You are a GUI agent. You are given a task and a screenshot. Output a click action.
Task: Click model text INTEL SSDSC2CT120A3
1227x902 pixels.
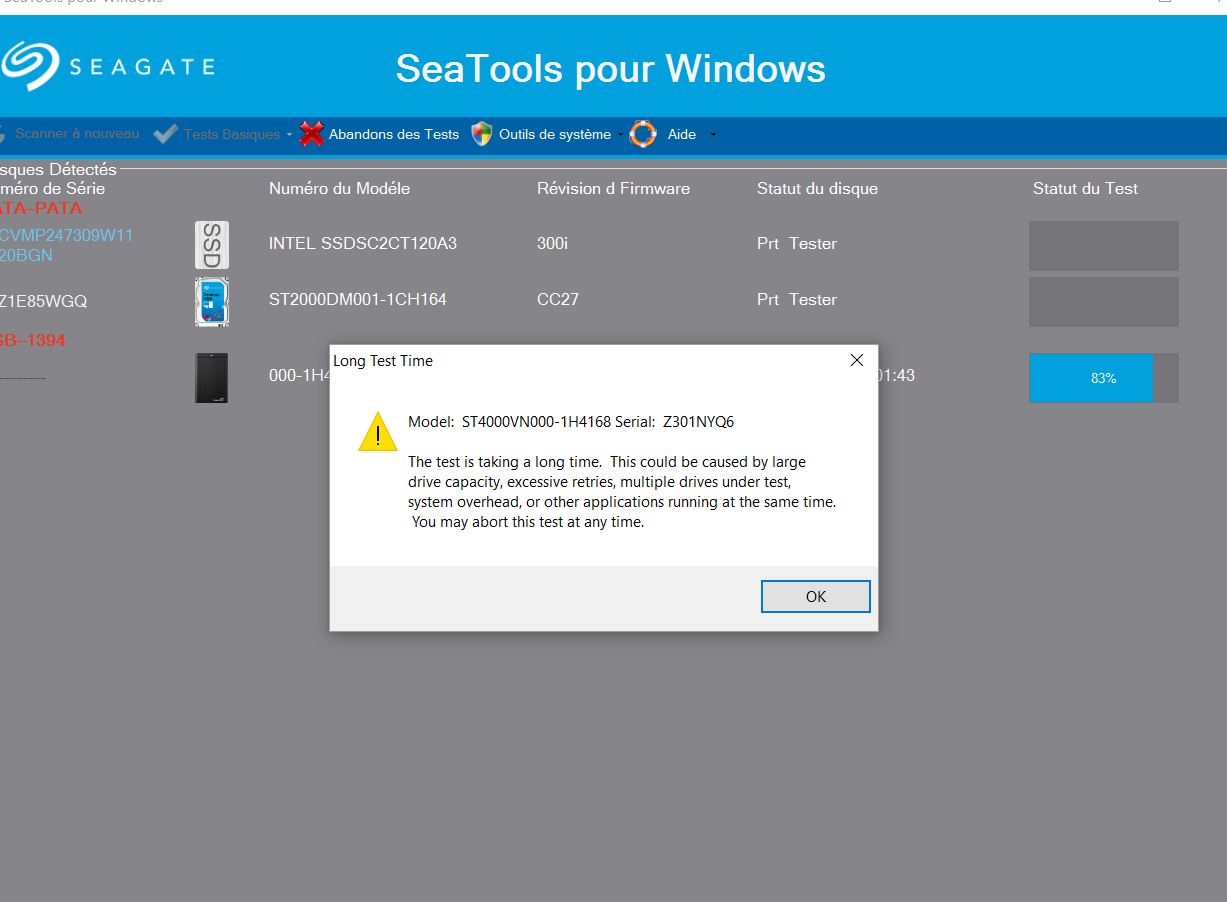pos(363,243)
